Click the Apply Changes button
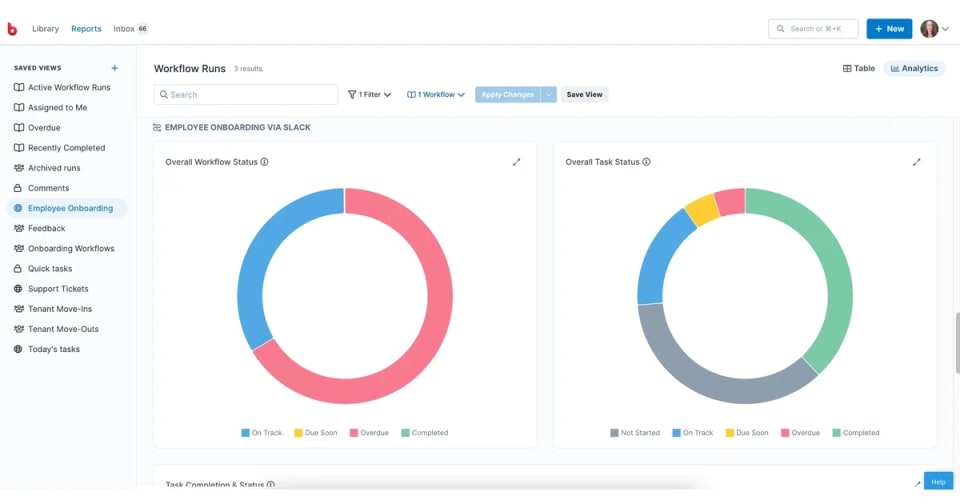Screen dimensions: 960x504 coord(508,95)
